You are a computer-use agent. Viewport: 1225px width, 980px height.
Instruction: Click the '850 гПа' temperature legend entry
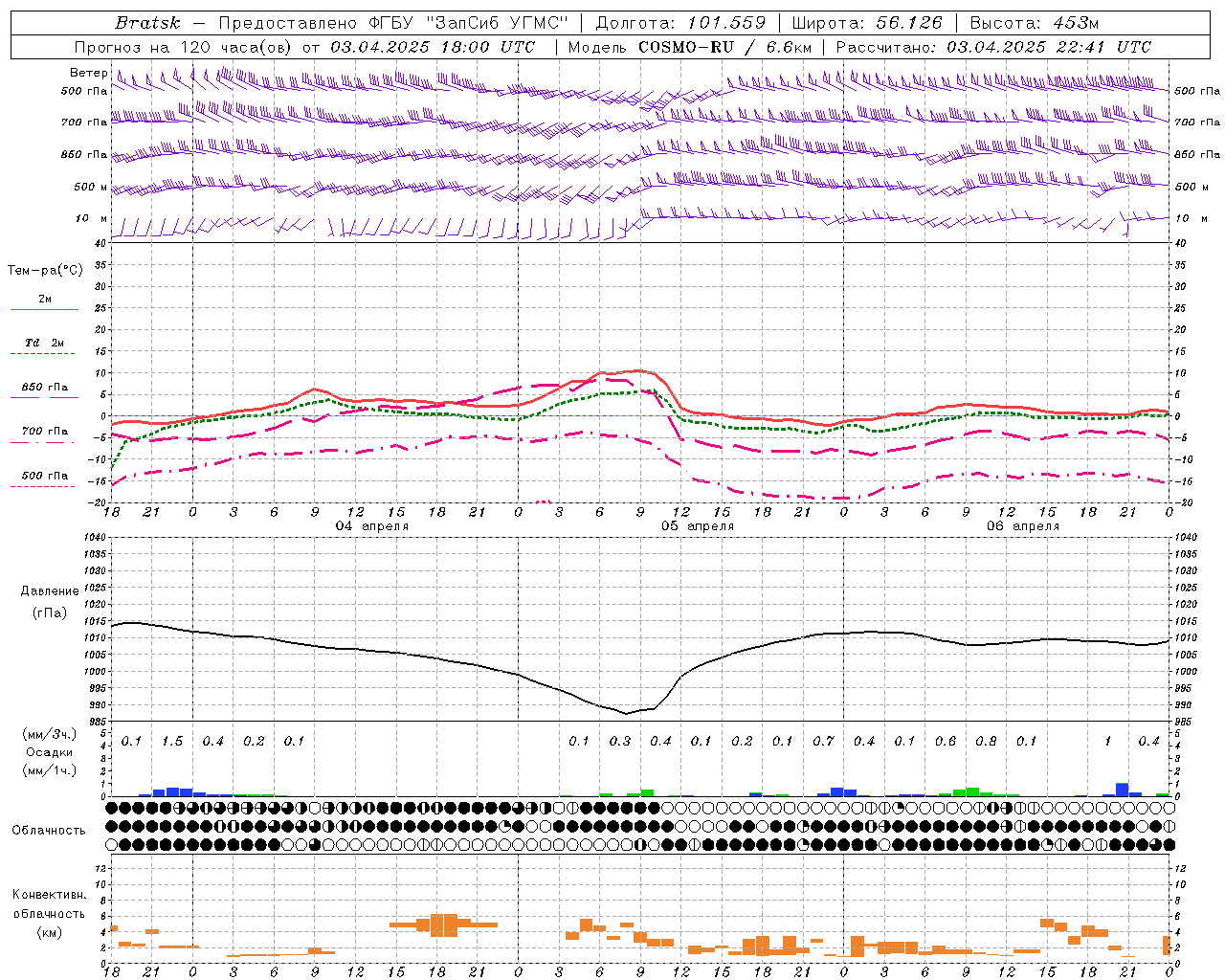45,388
